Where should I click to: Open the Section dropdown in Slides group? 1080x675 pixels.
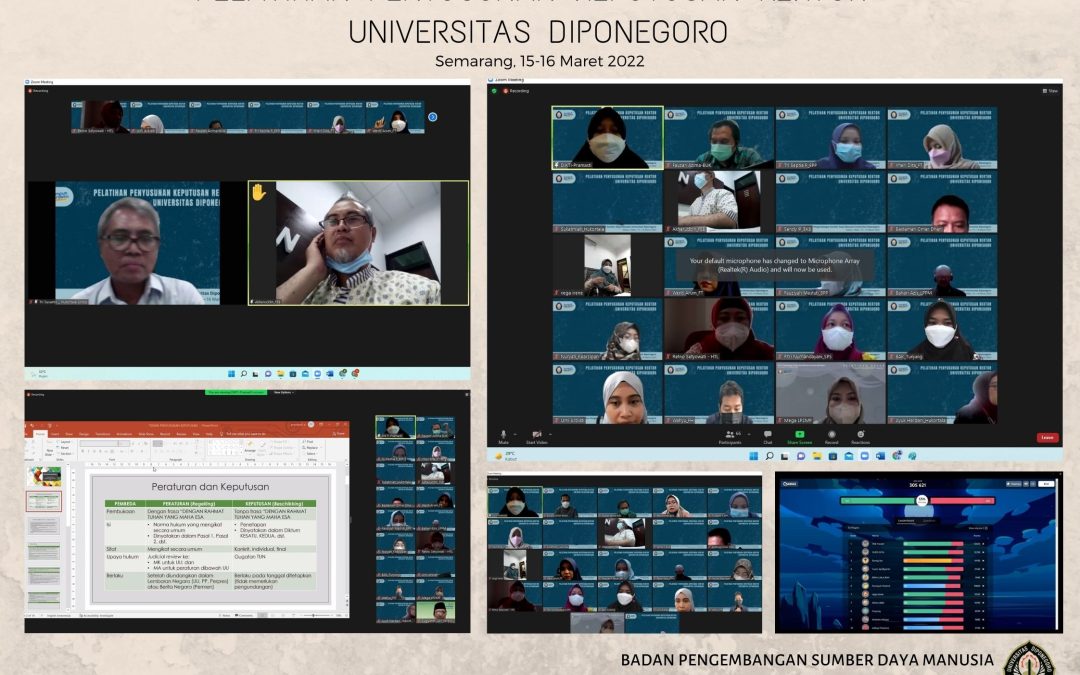[x=65, y=454]
